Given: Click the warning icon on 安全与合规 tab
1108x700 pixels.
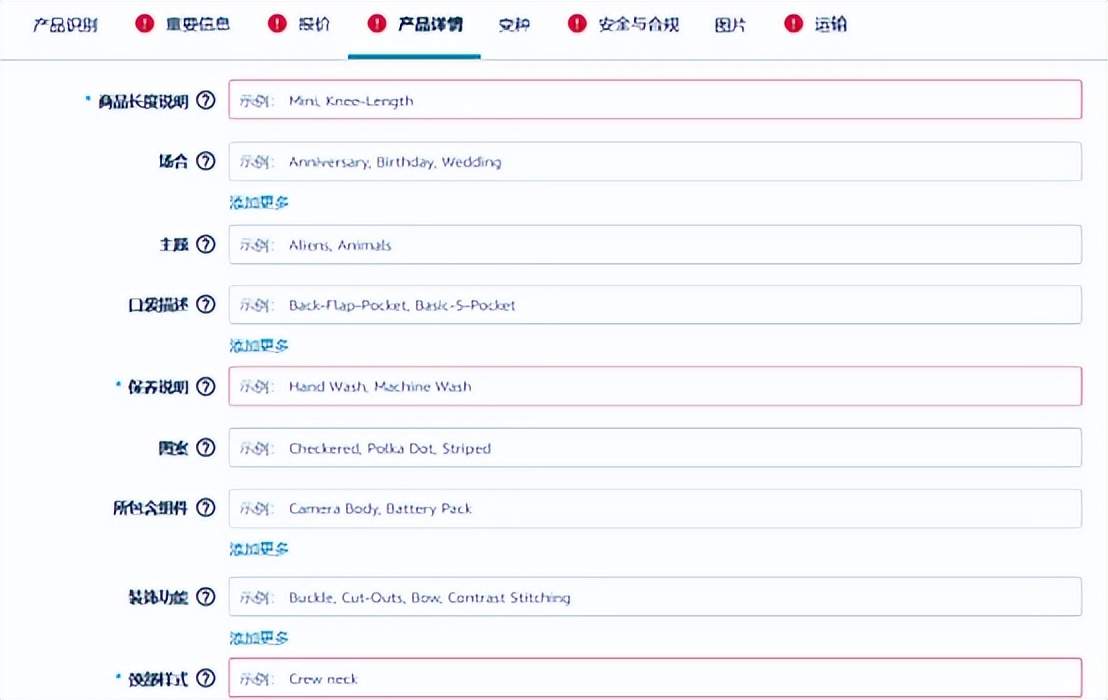Looking at the screenshot, I should pyautogui.click(x=577, y=24).
